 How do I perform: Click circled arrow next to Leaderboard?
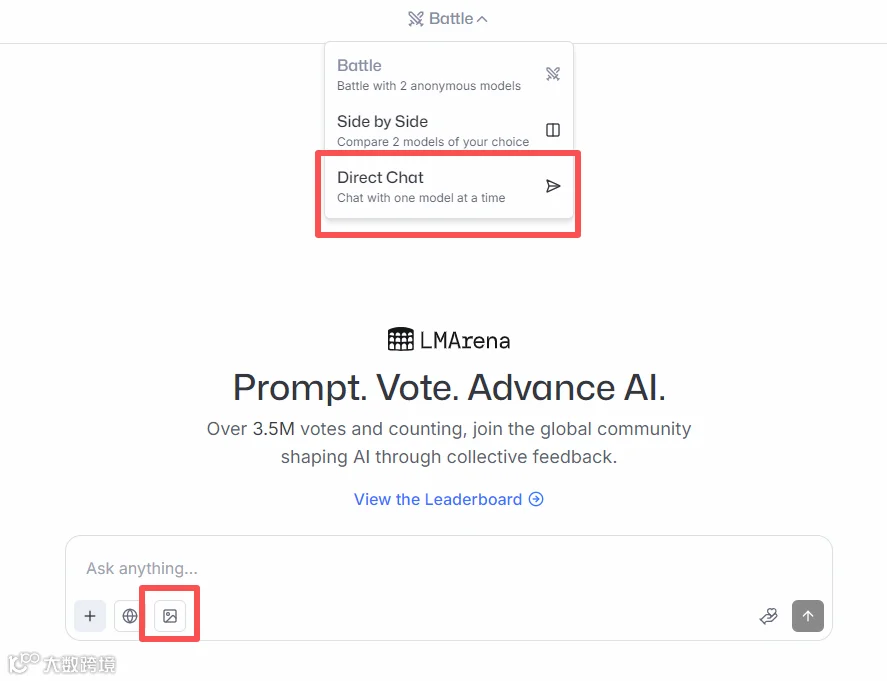pos(536,499)
